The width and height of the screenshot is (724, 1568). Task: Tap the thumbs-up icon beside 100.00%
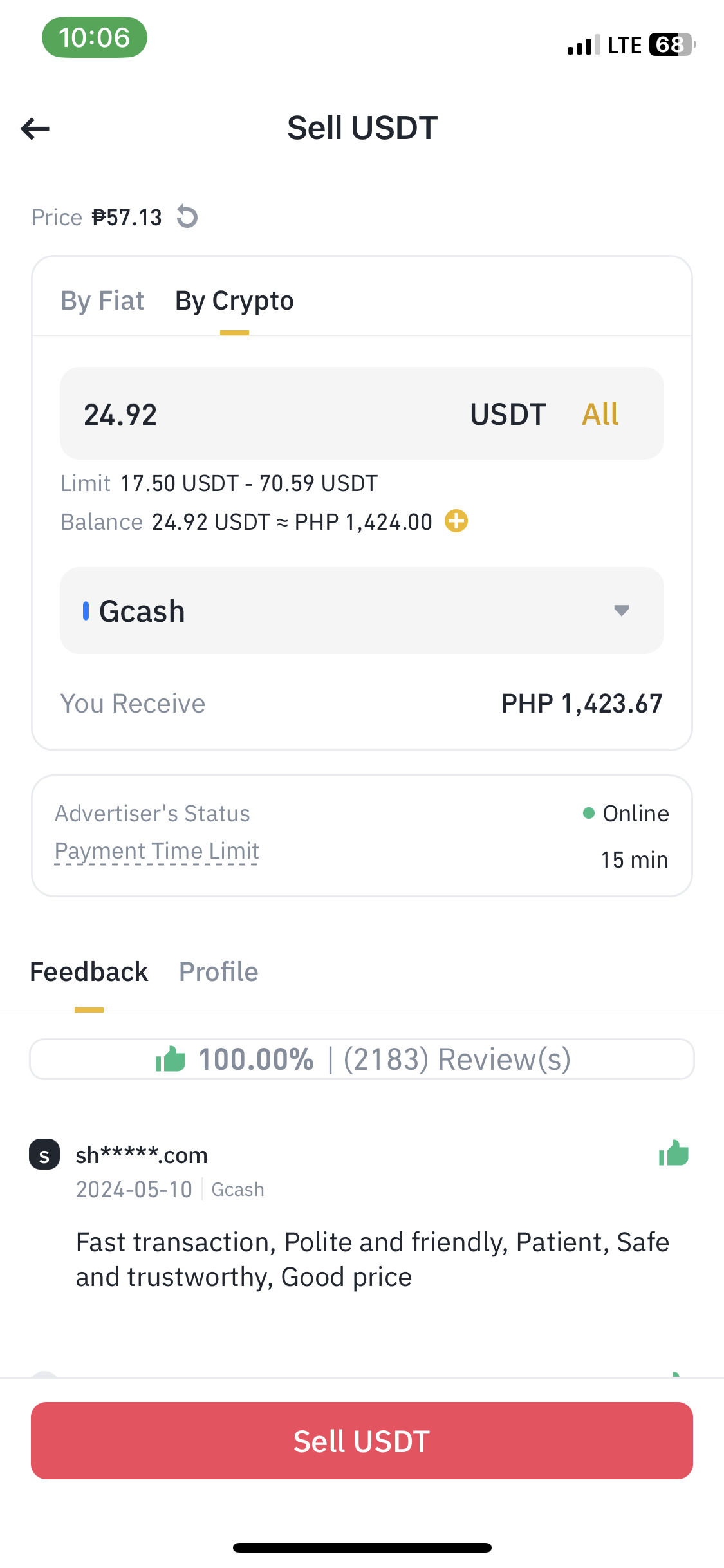pyautogui.click(x=171, y=1059)
